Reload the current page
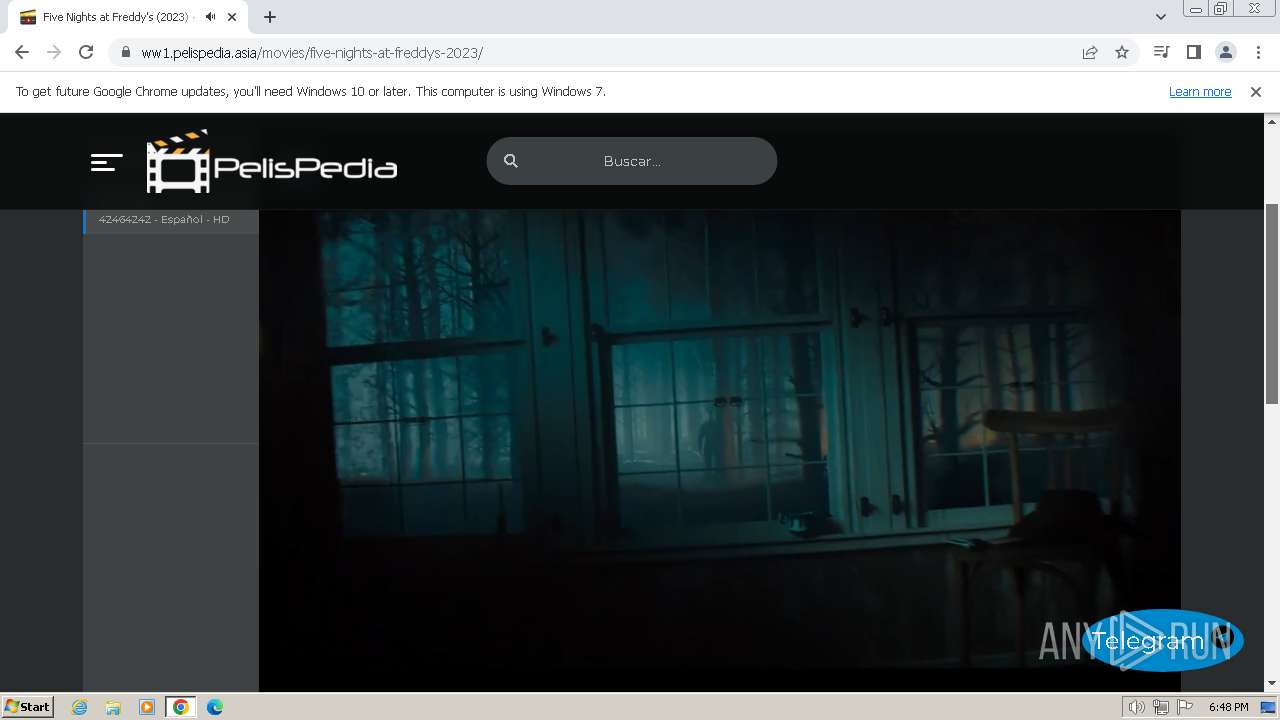Image resolution: width=1280 pixels, height=720 pixels. [86, 52]
